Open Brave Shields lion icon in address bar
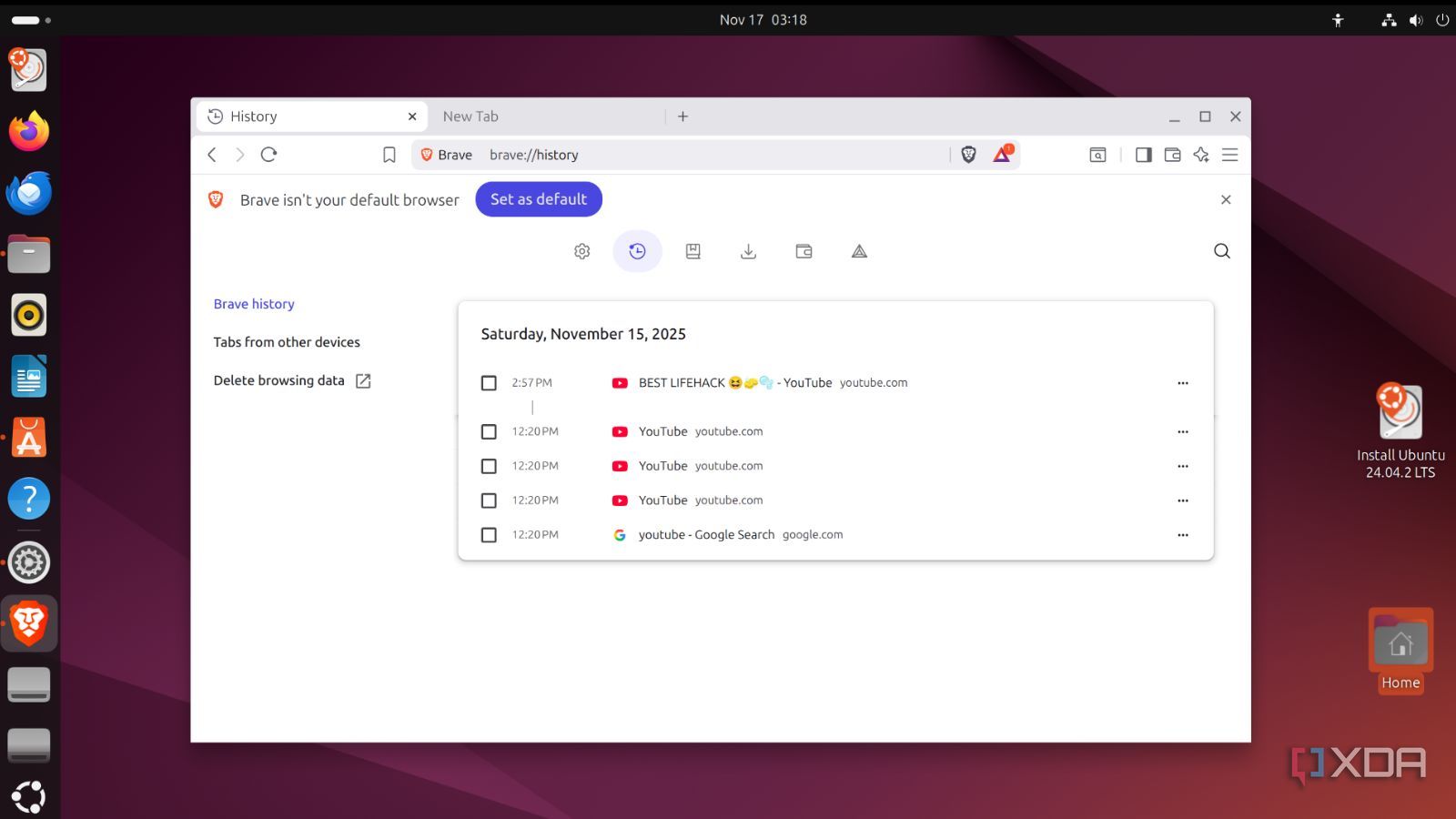Screen dimensions: 1456x819 [968, 155]
